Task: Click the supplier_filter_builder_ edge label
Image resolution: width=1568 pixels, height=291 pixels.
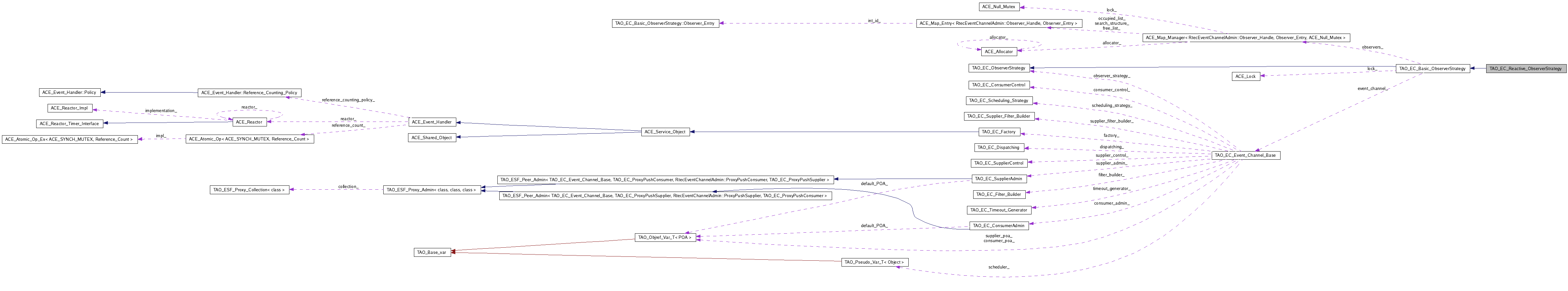Action: pos(1111,121)
